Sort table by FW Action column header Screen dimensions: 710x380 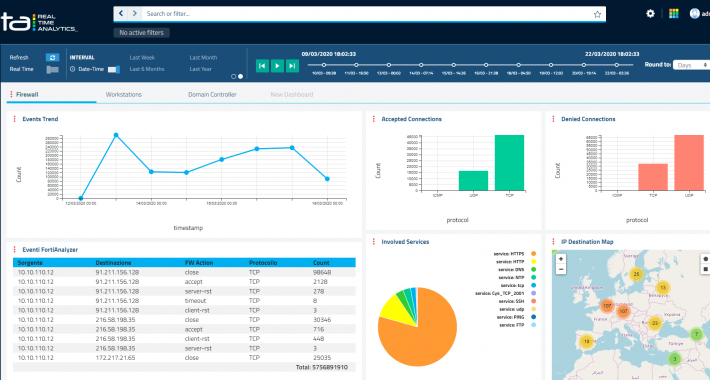pyautogui.click(x=199, y=263)
